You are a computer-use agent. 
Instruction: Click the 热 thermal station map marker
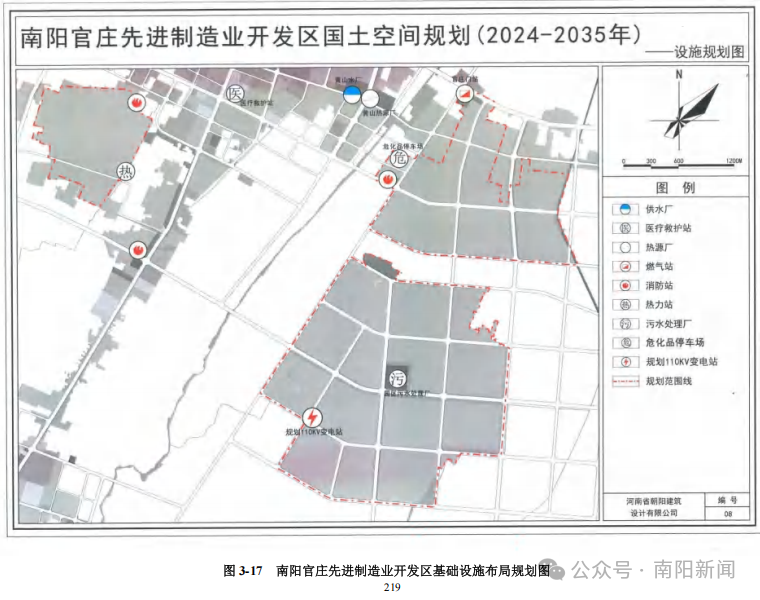pos(126,170)
